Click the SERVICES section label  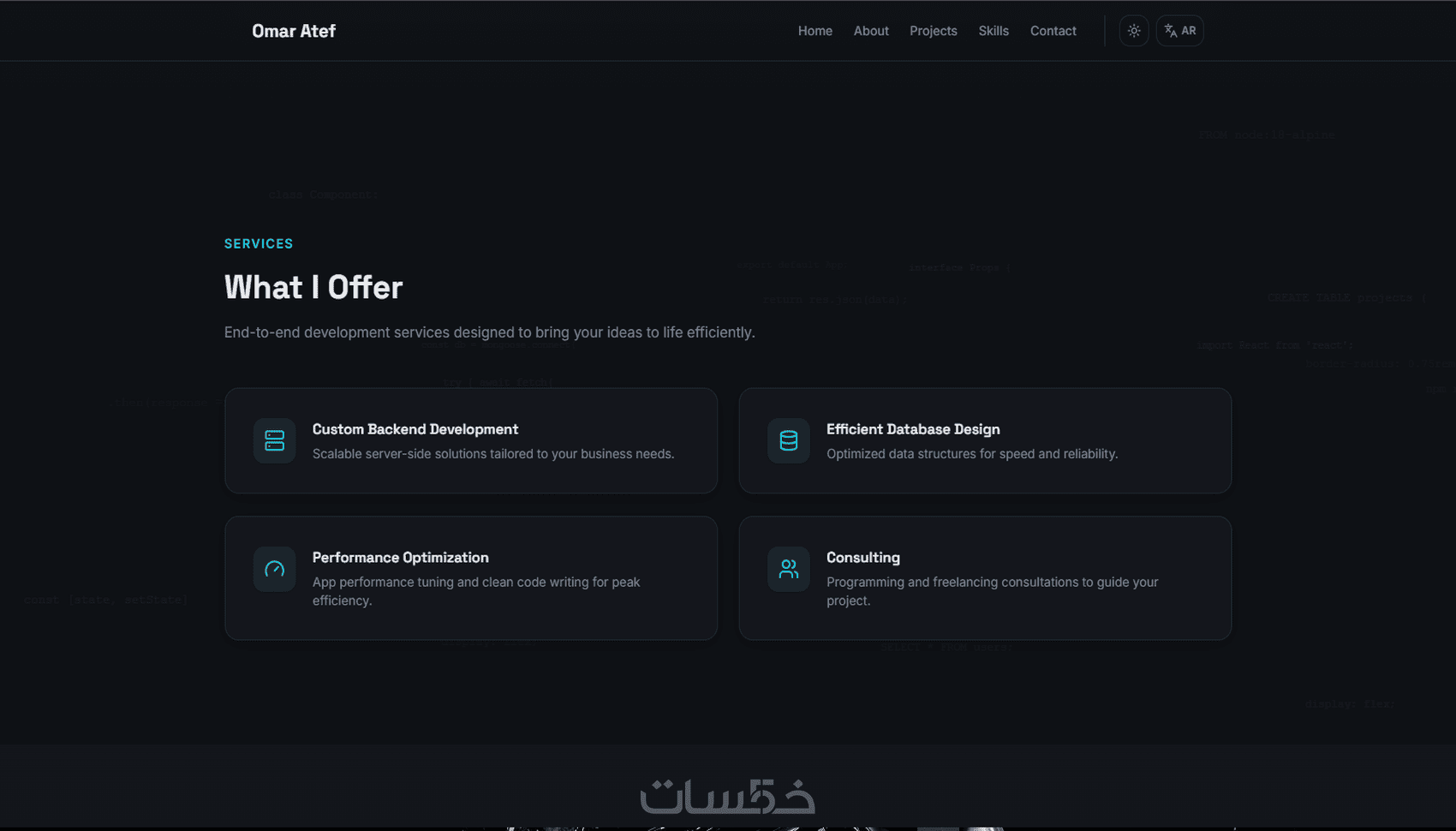click(259, 244)
